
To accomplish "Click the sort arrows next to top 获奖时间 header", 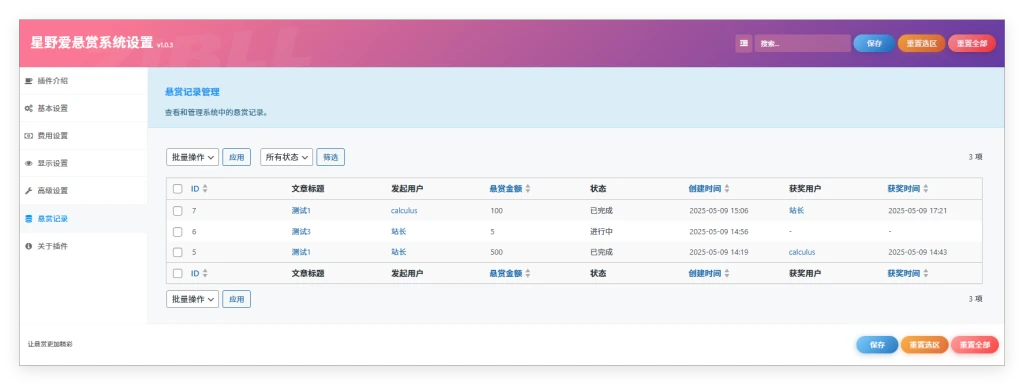I will 925,189.
